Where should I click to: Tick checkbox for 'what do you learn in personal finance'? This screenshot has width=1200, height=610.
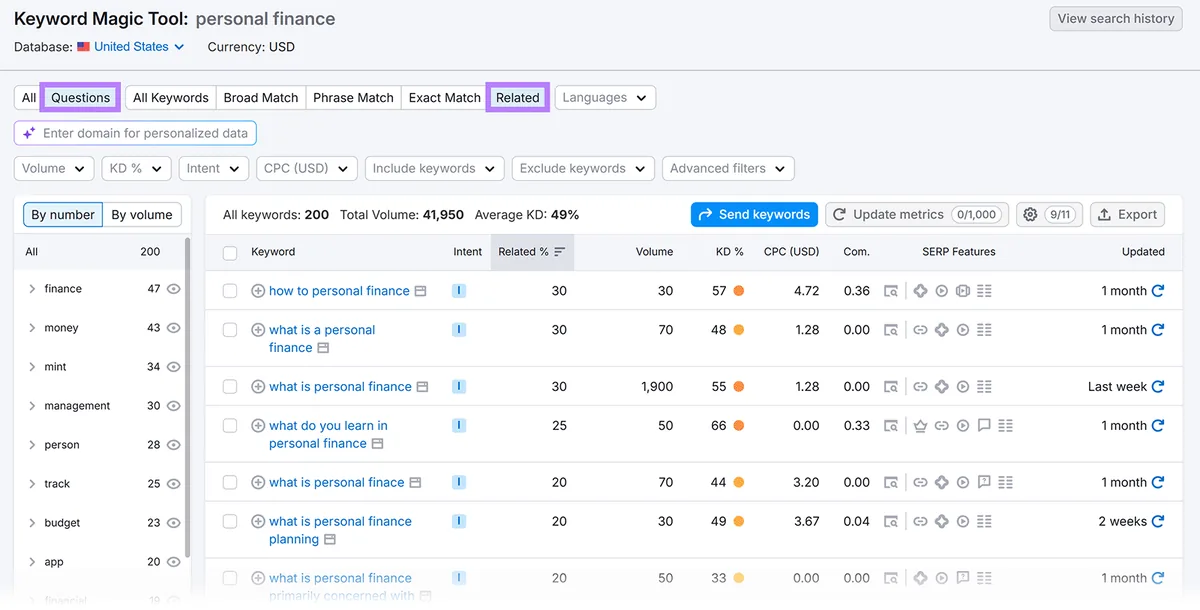[230, 426]
